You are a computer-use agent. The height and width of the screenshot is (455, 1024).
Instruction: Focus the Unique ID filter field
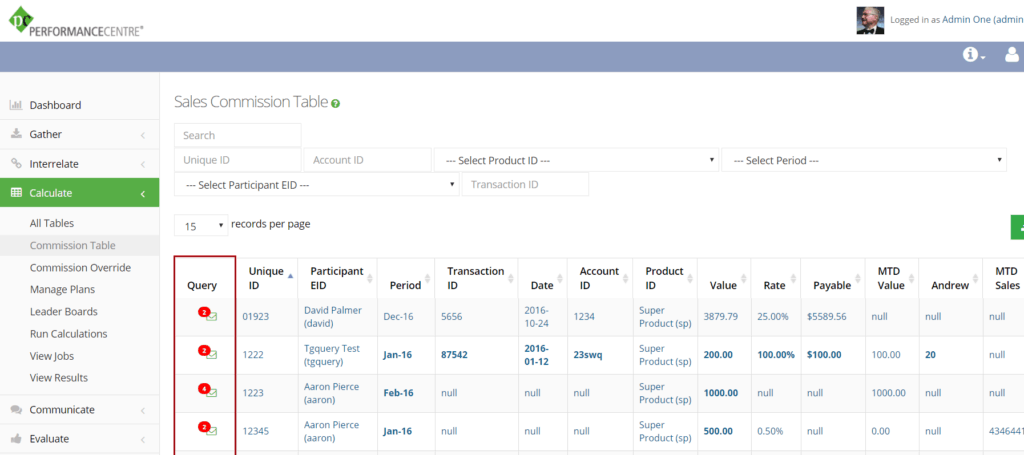tap(238, 160)
